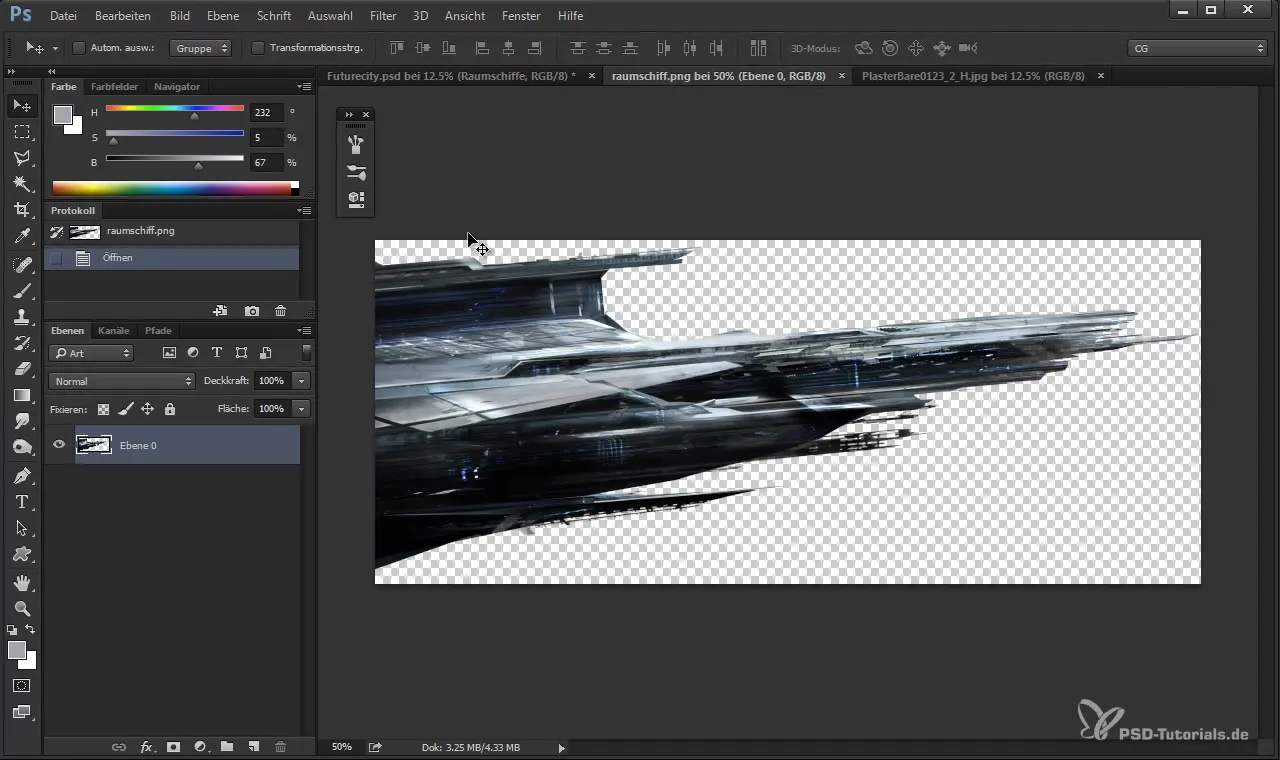Click the hue H slider
This screenshot has width=1280, height=760.
pos(175,109)
